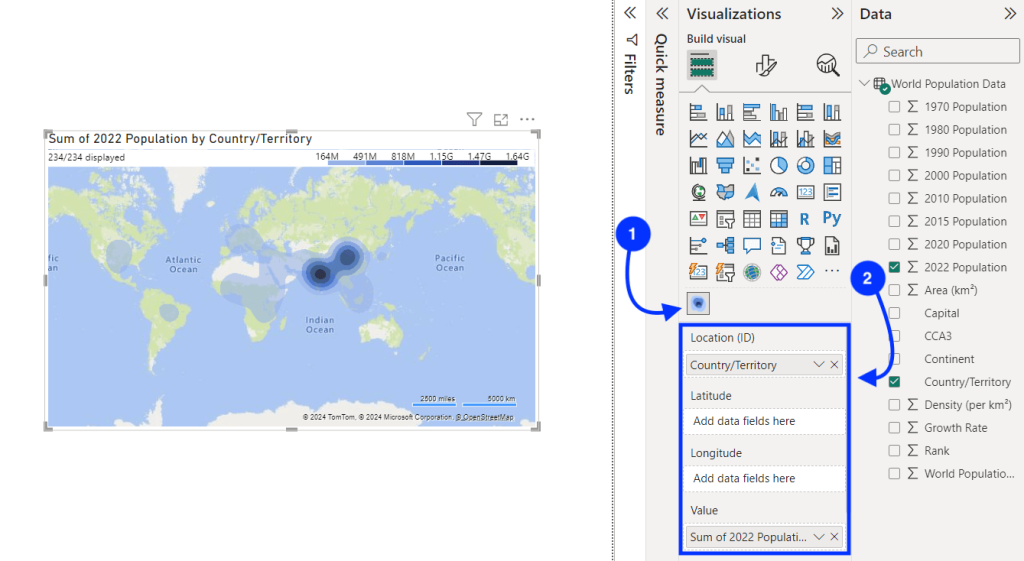Select the Clustered bar chart visual
This screenshot has height=561, width=1024.
tap(752, 112)
